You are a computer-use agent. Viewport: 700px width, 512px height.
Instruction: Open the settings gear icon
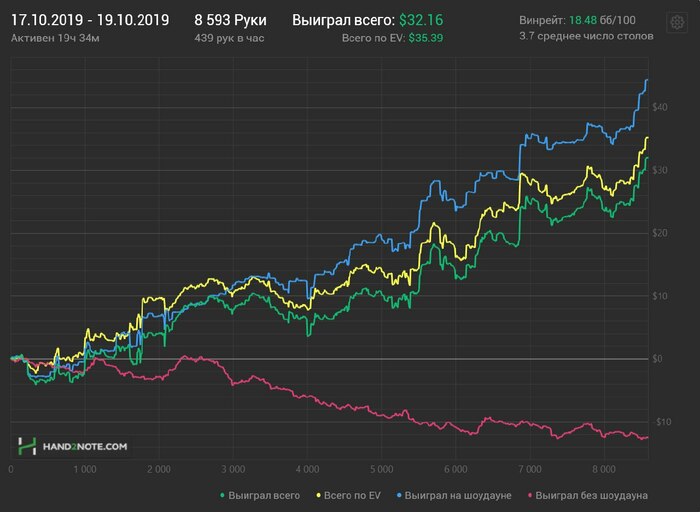click(x=677, y=22)
